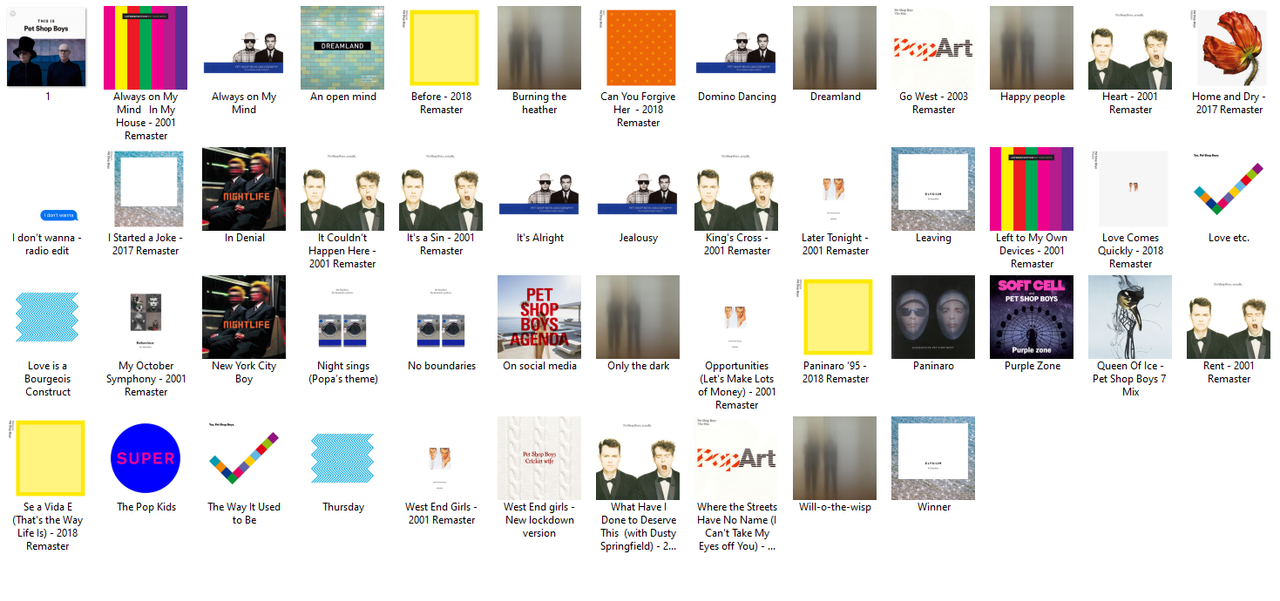Click the "Winner" thumbnail
Screen dimensions: 1280x601
click(x=933, y=458)
